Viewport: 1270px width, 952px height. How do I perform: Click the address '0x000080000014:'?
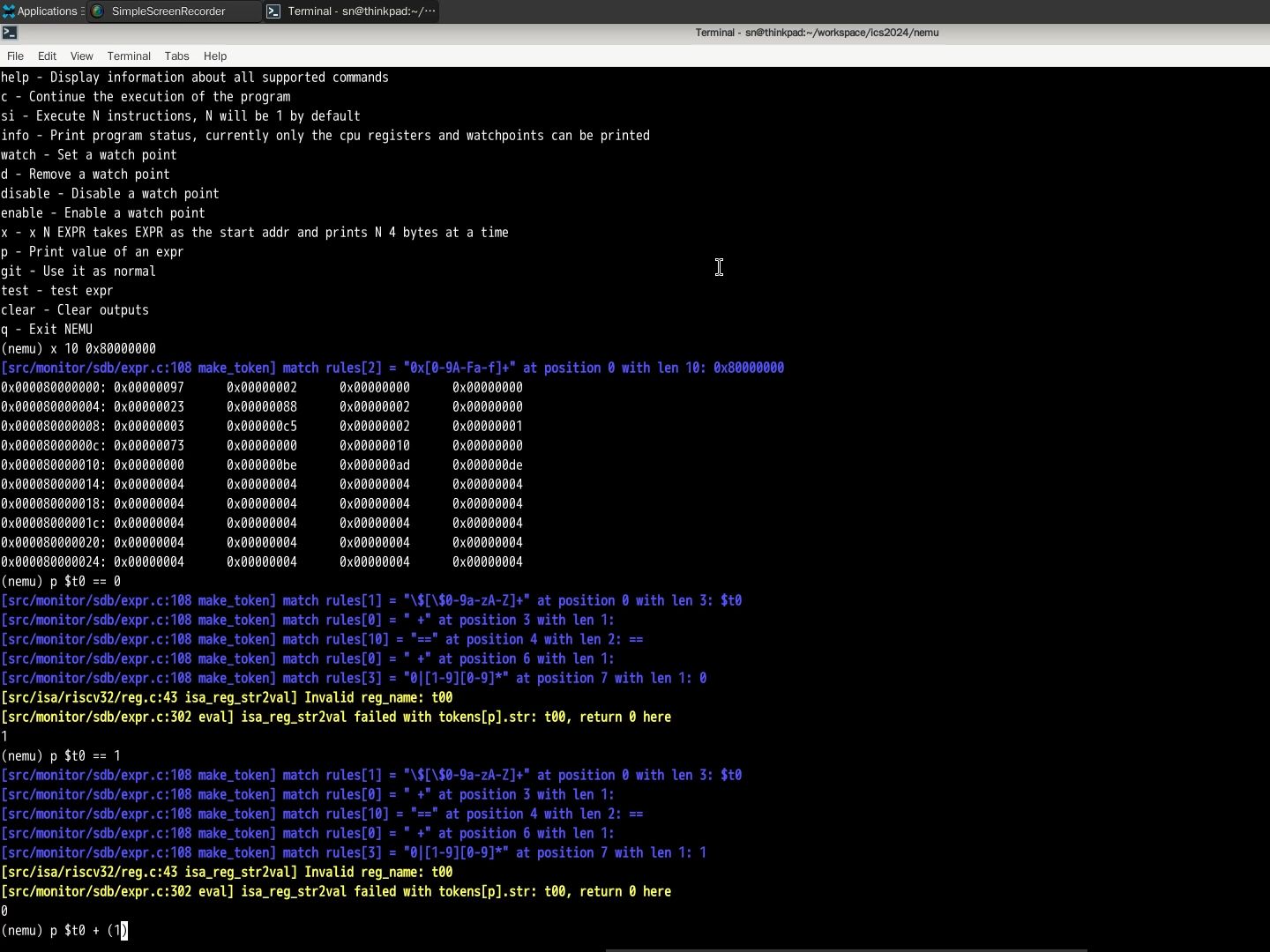[54, 485]
